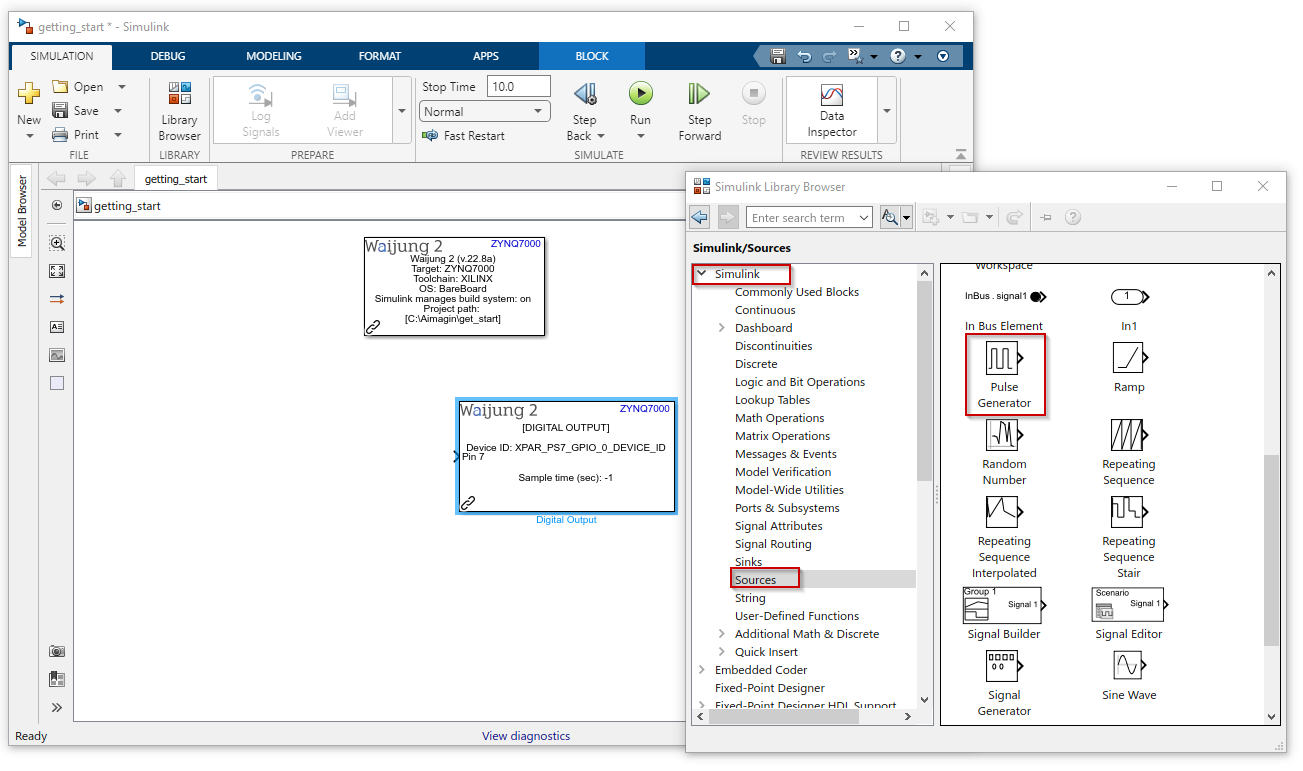Select the getting_start model tab
Image resolution: width=1303 pixels, height=771 pixels.
(176, 179)
